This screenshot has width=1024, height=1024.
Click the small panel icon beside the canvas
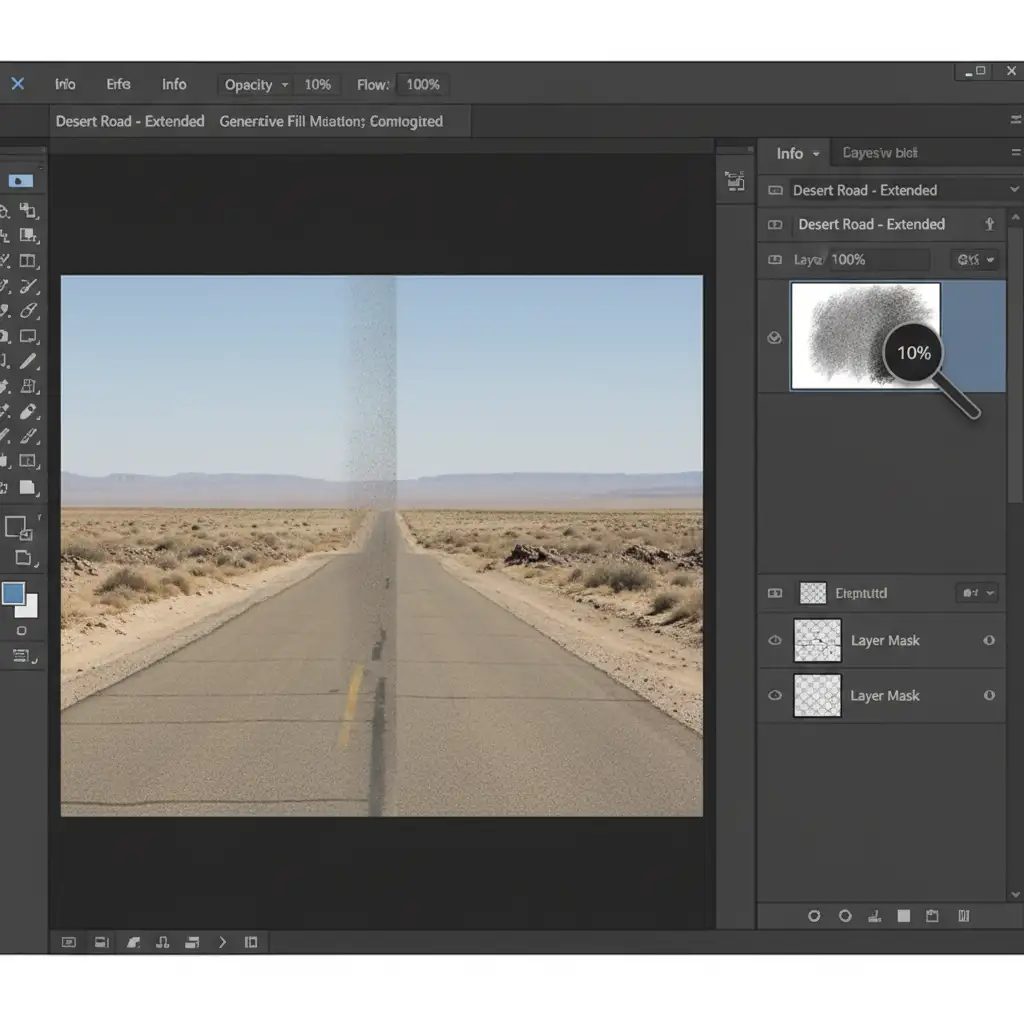(x=735, y=180)
